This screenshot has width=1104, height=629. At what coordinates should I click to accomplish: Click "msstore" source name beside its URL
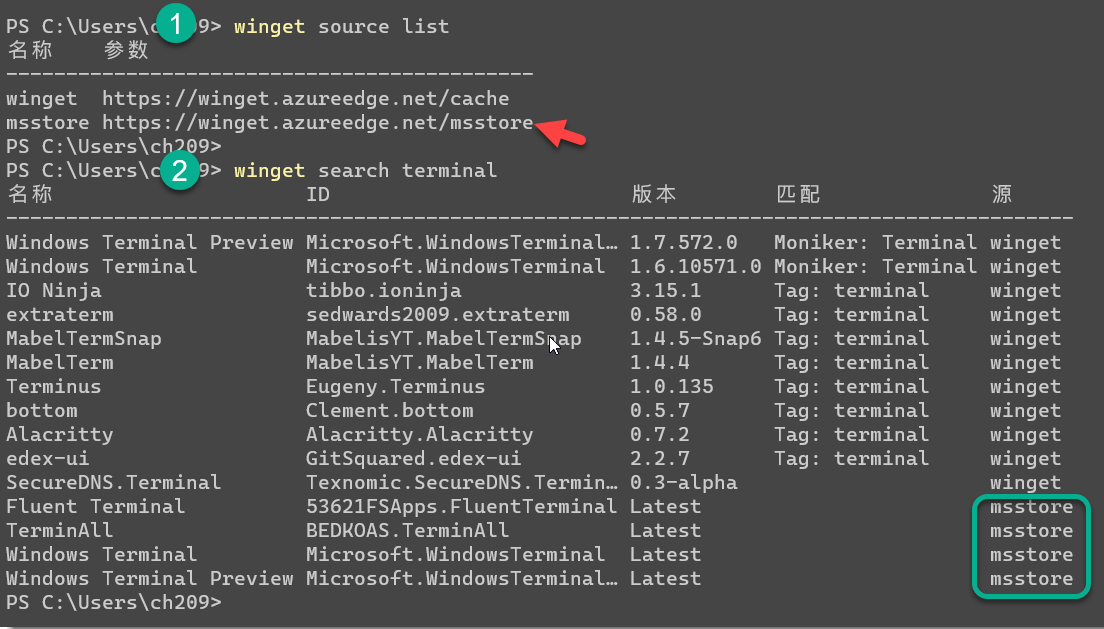point(48,123)
